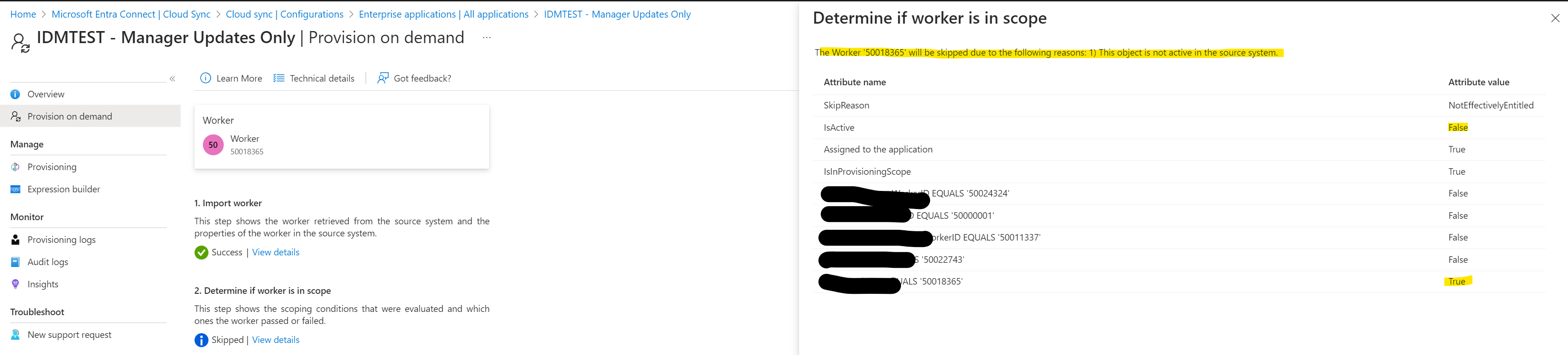Select the SkipReason attribute row
This screenshot has width=1568, height=355.
click(1179, 105)
